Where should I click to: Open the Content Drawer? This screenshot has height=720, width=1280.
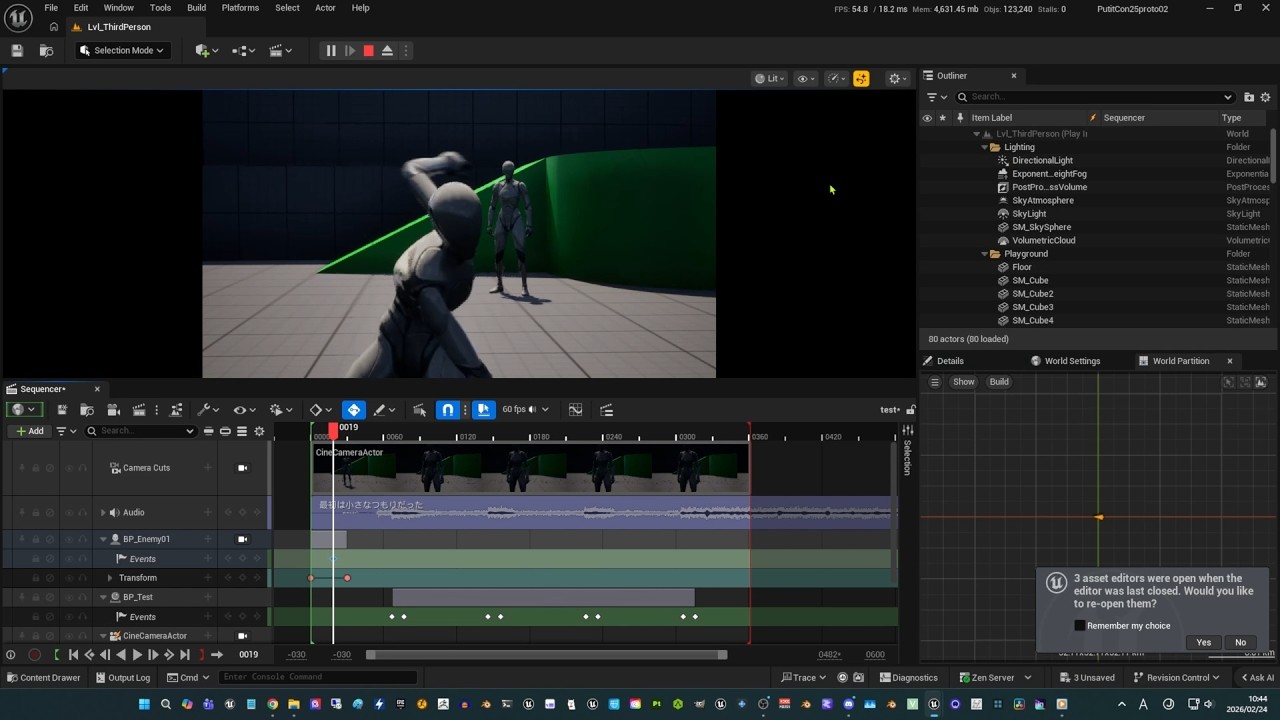tap(43, 677)
